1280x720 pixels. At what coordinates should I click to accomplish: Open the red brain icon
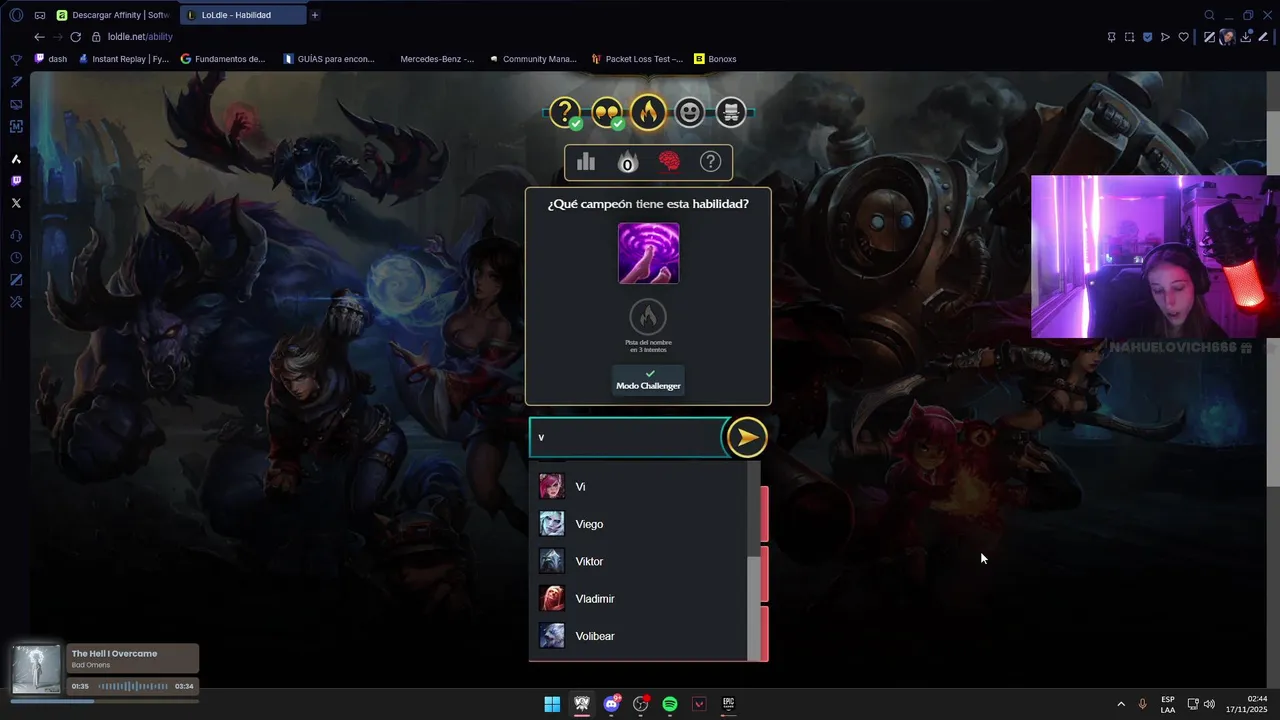click(669, 162)
